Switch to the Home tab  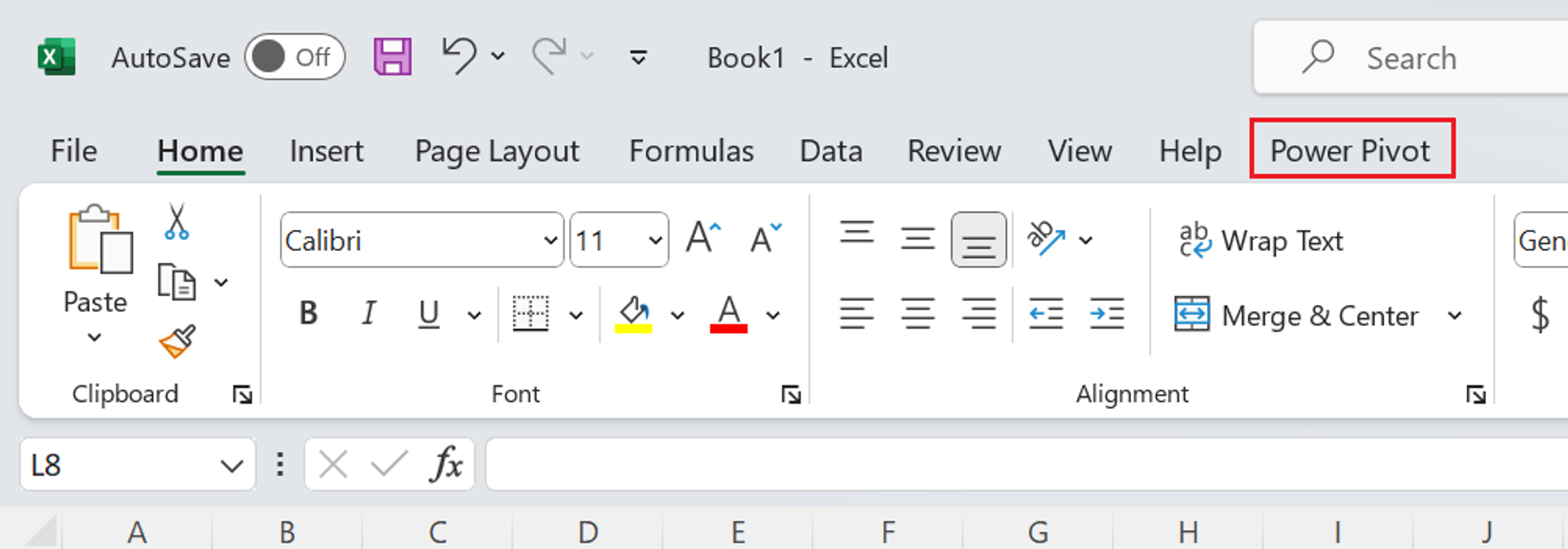[200, 150]
